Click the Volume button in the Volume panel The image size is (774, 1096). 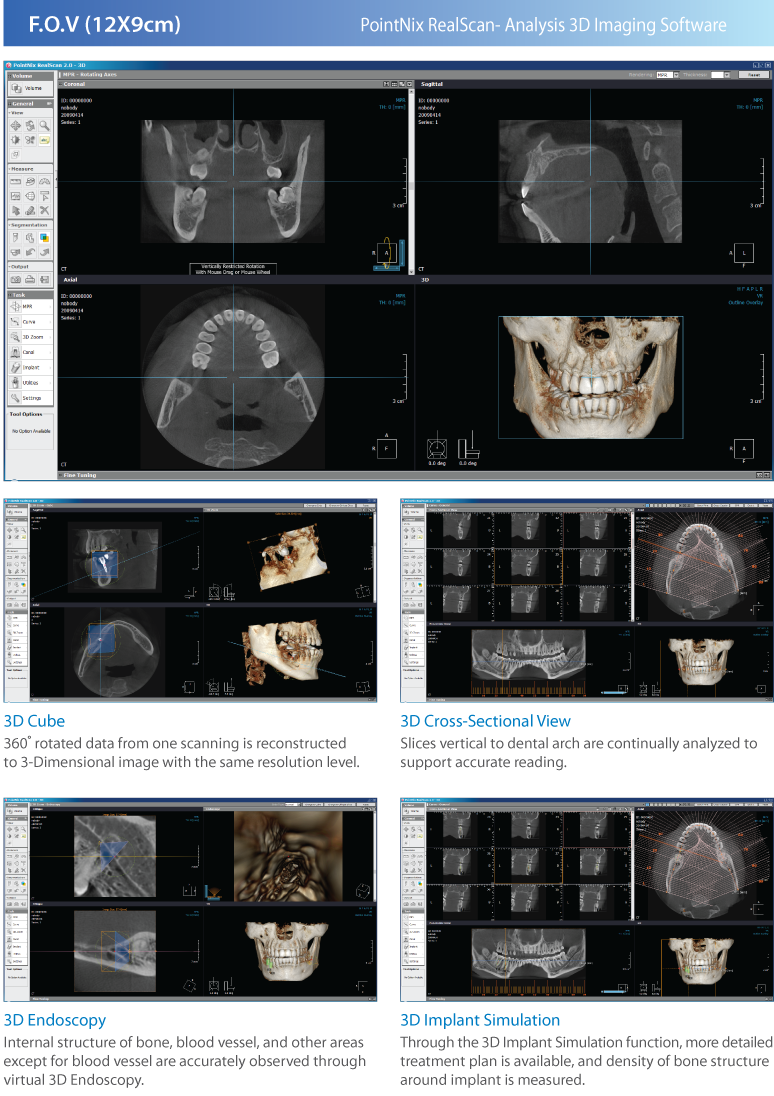[31, 88]
